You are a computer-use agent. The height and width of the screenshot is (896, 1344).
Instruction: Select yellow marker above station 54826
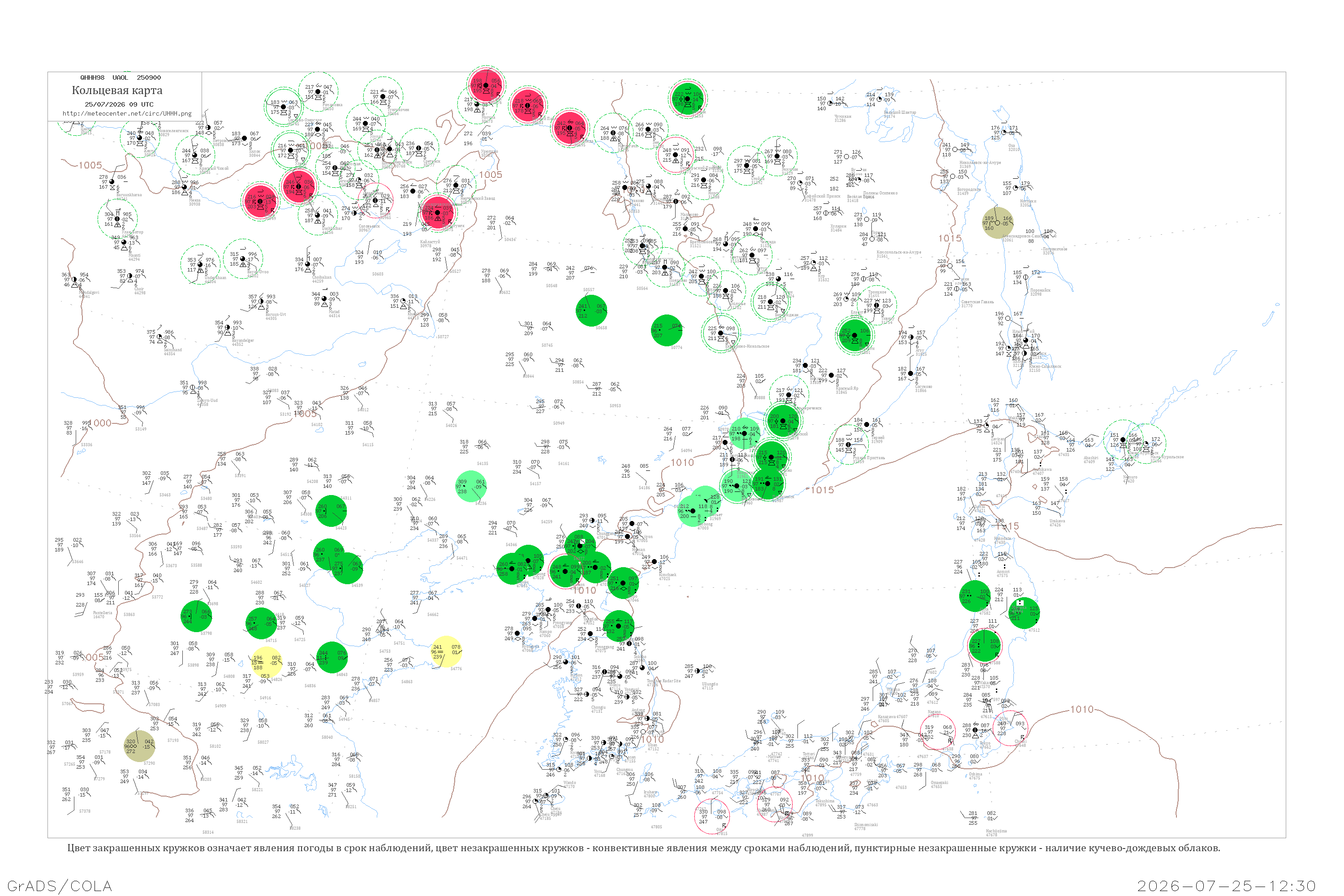click(266, 662)
